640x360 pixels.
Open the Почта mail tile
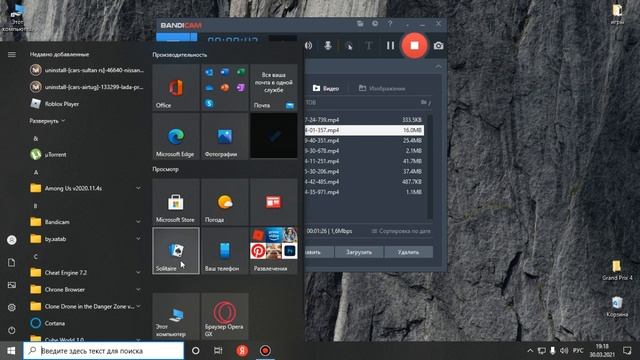click(x=273, y=87)
